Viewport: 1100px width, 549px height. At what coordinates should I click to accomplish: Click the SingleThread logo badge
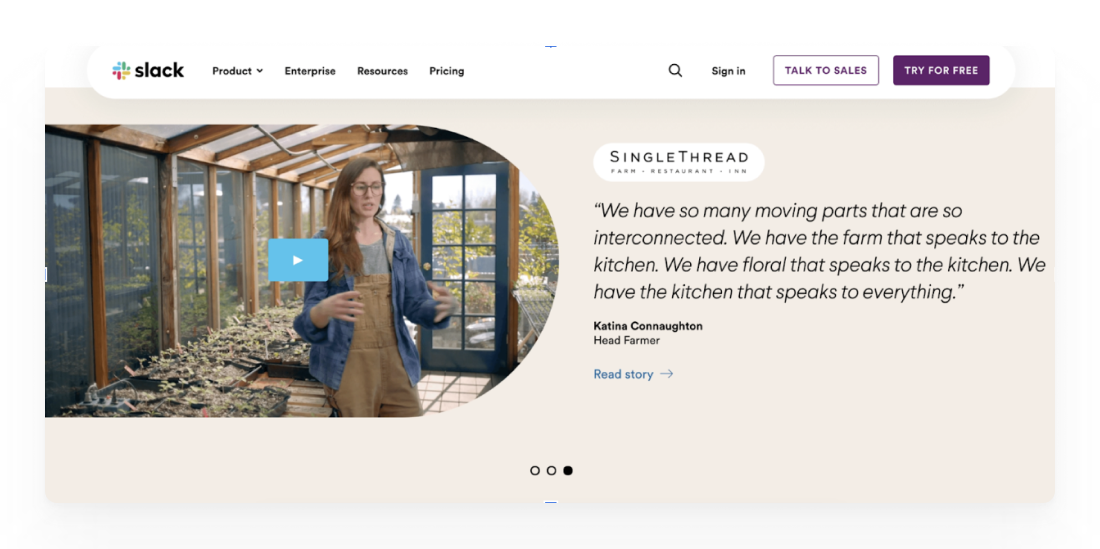(x=678, y=162)
